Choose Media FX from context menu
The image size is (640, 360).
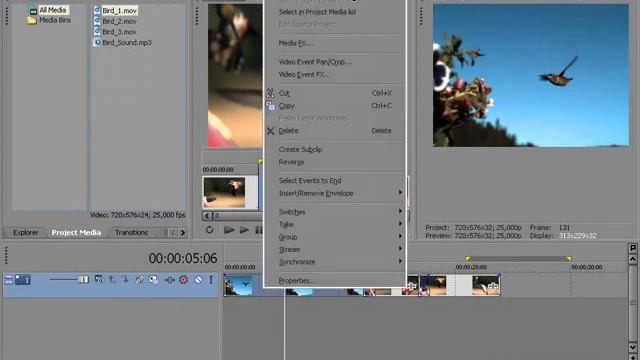[x=335, y=43]
